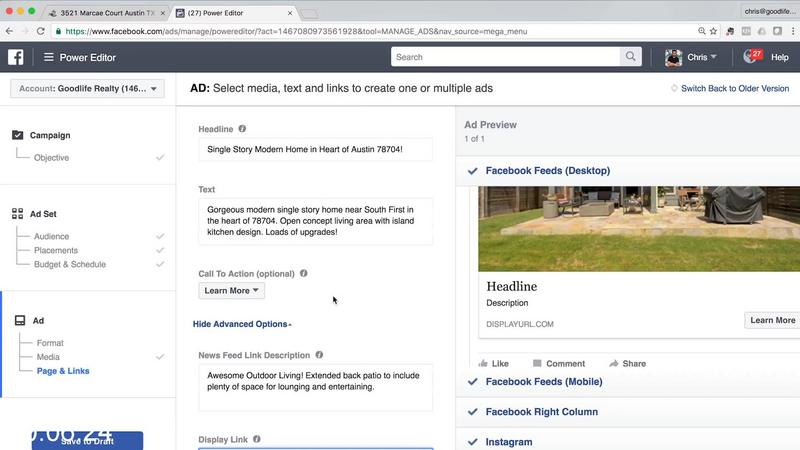Click the browser back arrow
800x450 pixels.
(x=9, y=31)
